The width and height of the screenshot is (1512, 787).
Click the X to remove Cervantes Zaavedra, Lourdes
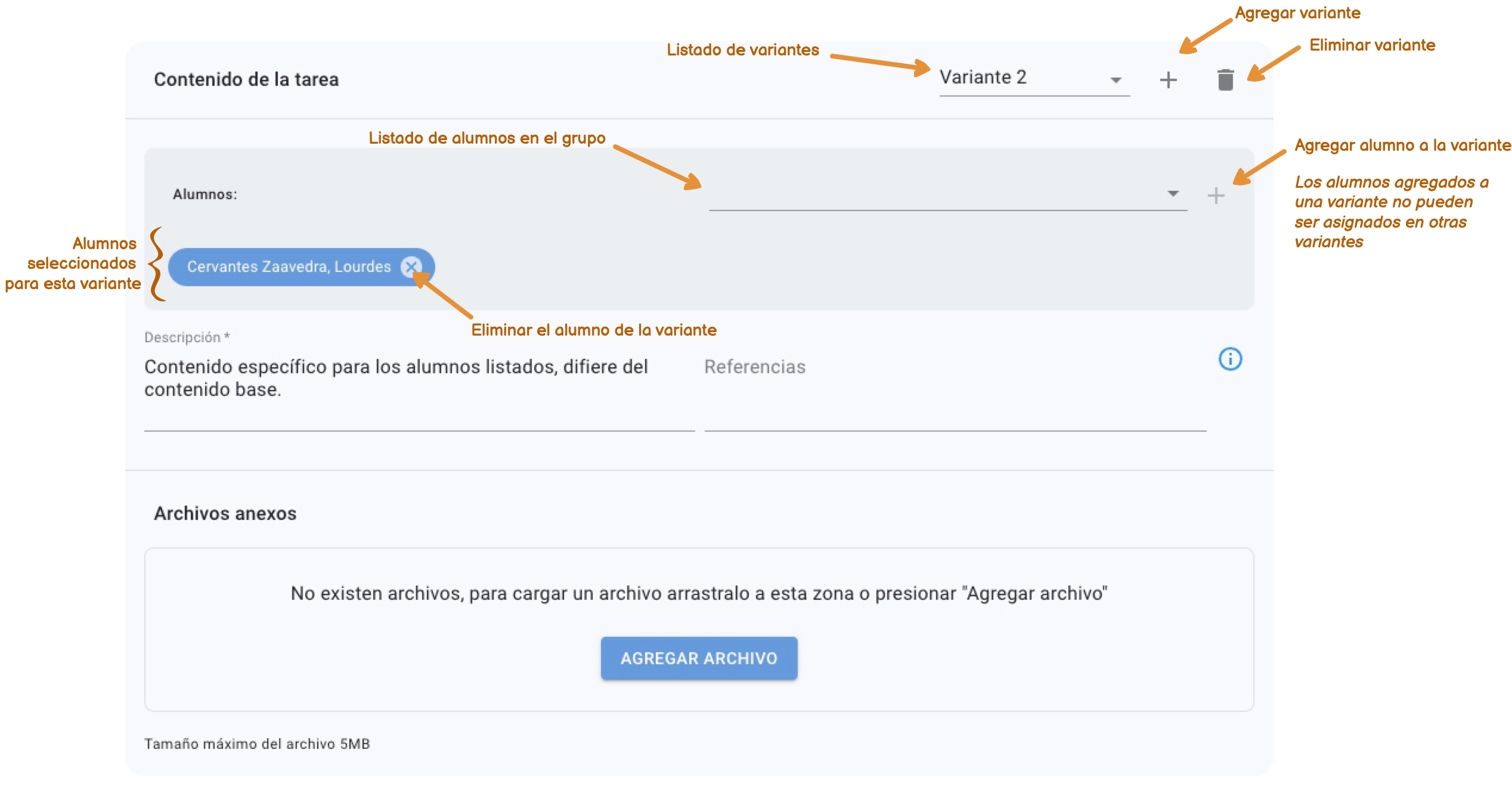[411, 267]
